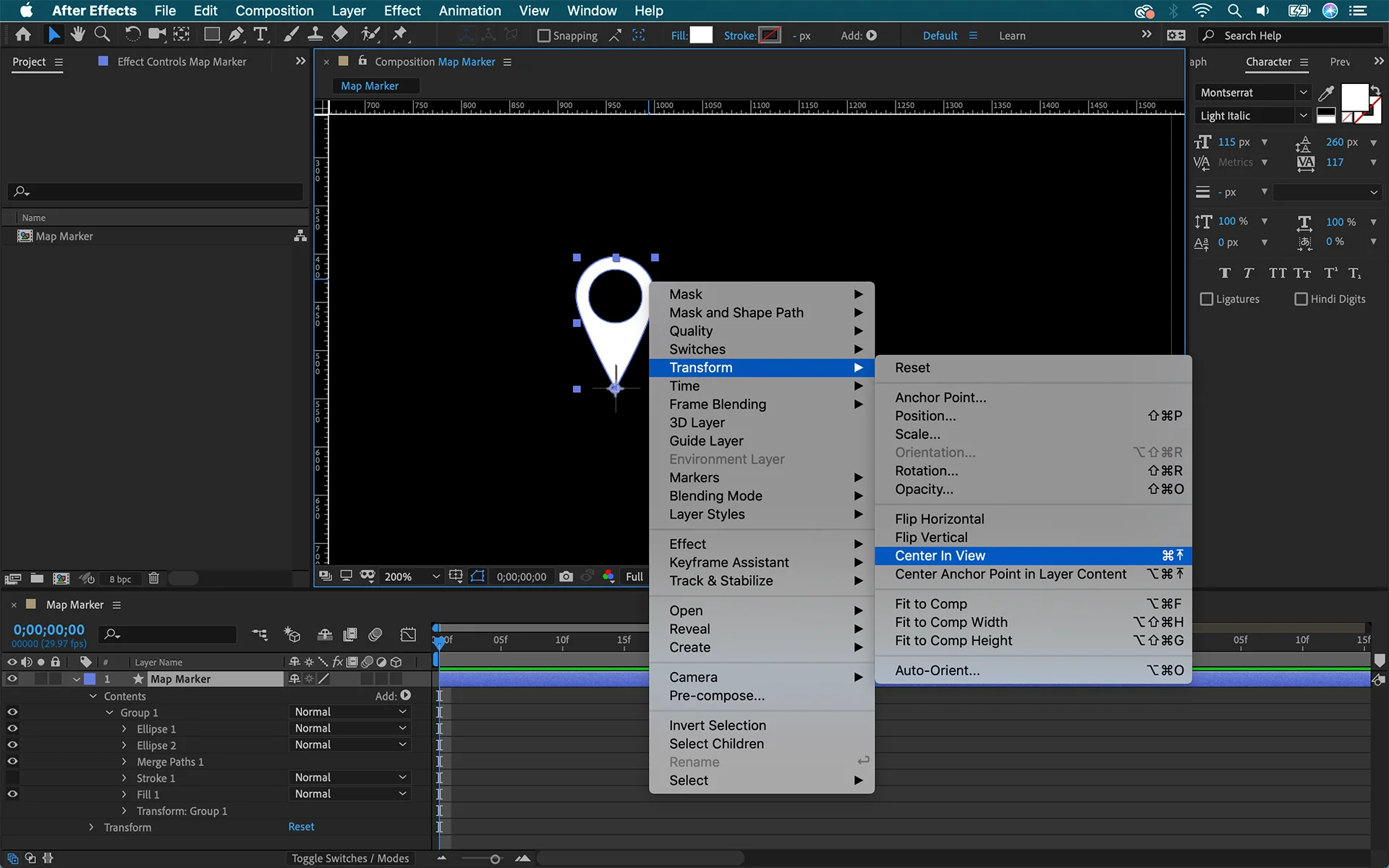Choose Fit to Comp Width

(1033, 622)
